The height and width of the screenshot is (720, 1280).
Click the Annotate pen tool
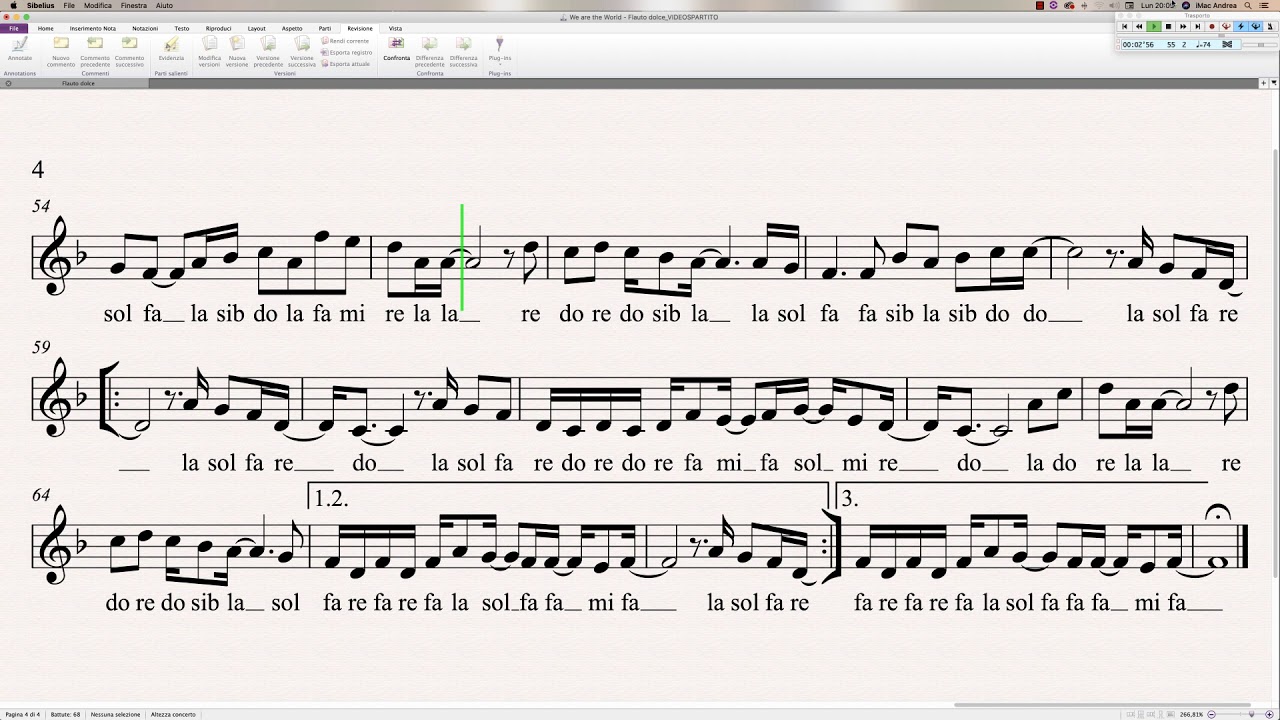(19, 49)
